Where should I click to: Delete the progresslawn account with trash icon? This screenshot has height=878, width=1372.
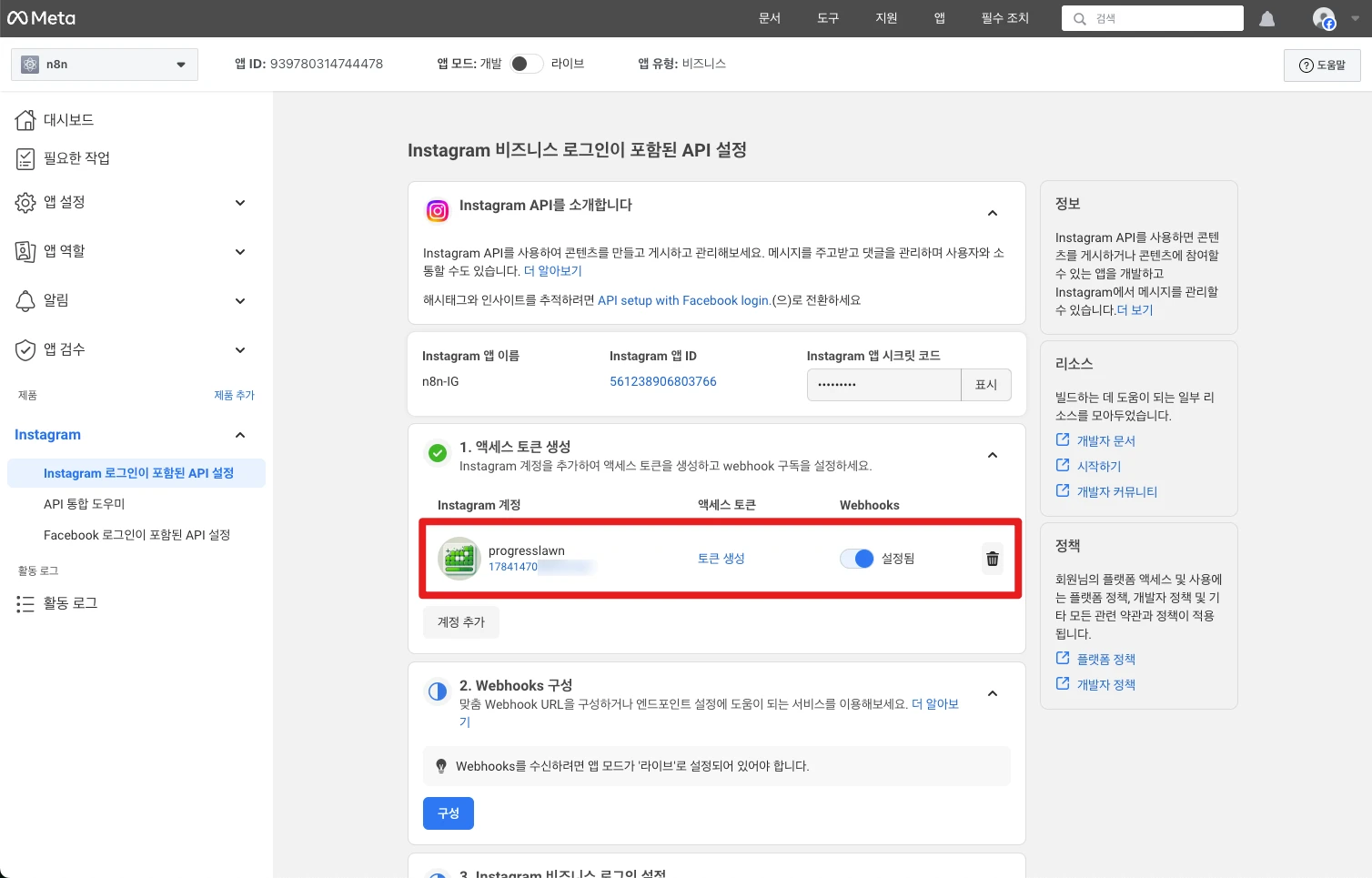pyautogui.click(x=993, y=559)
